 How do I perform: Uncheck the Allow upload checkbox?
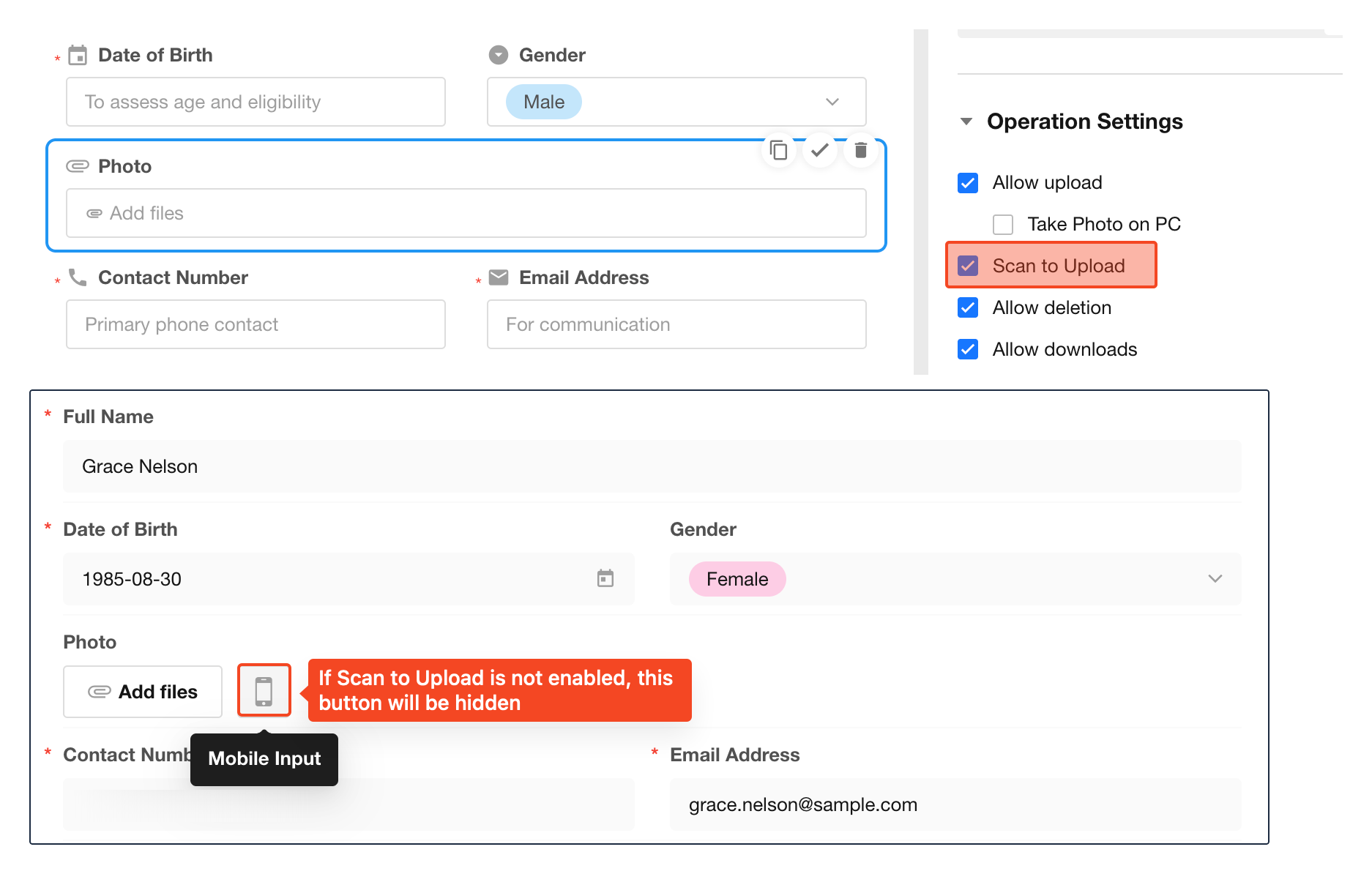(968, 182)
